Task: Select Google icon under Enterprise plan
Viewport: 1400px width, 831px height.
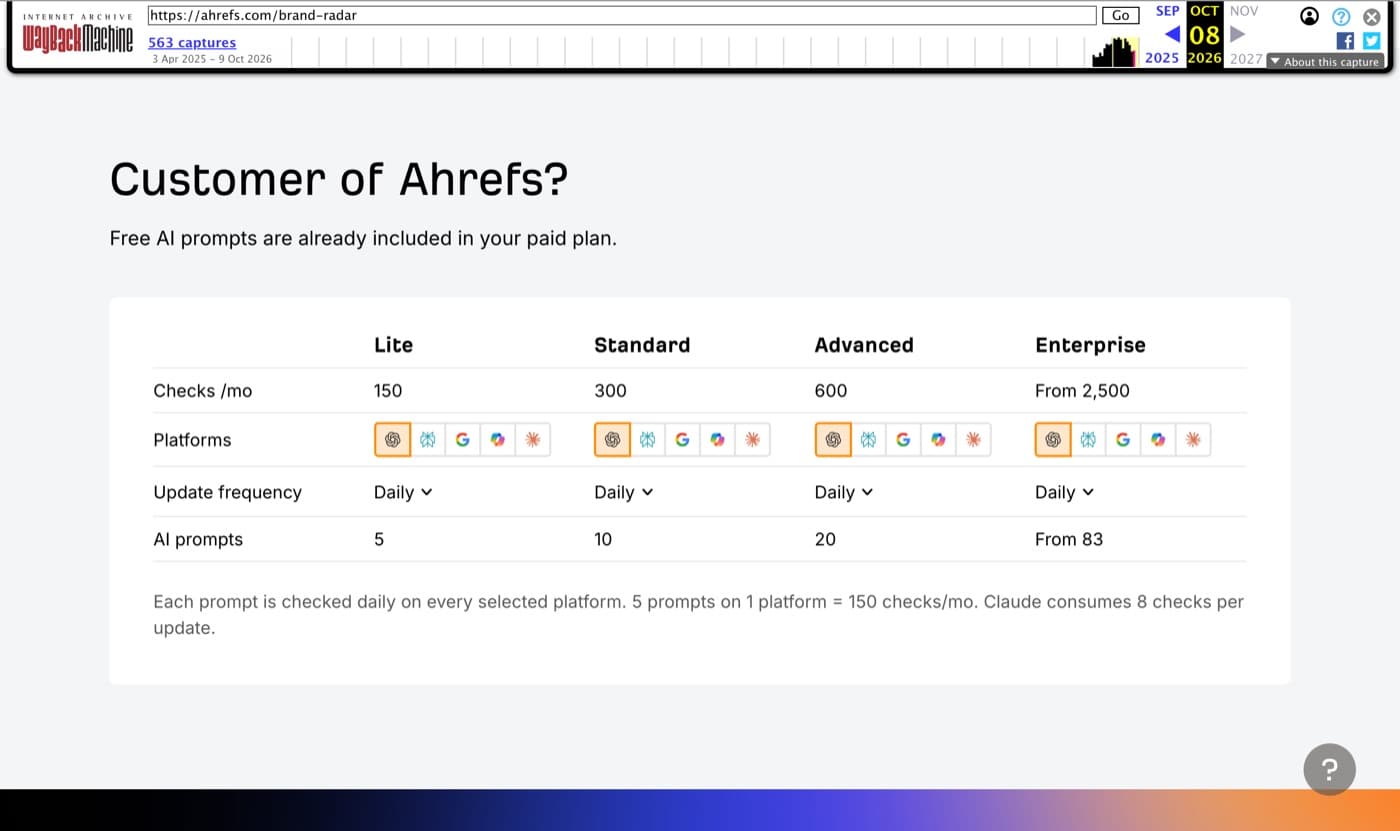Action: pos(1122,439)
